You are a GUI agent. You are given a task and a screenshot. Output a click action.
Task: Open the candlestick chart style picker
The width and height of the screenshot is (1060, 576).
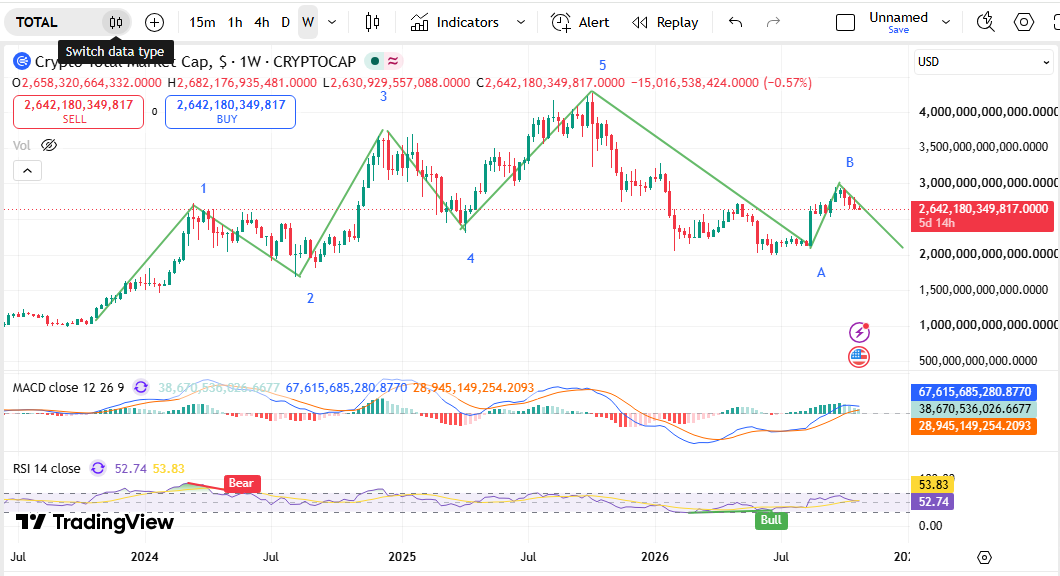(x=372, y=22)
